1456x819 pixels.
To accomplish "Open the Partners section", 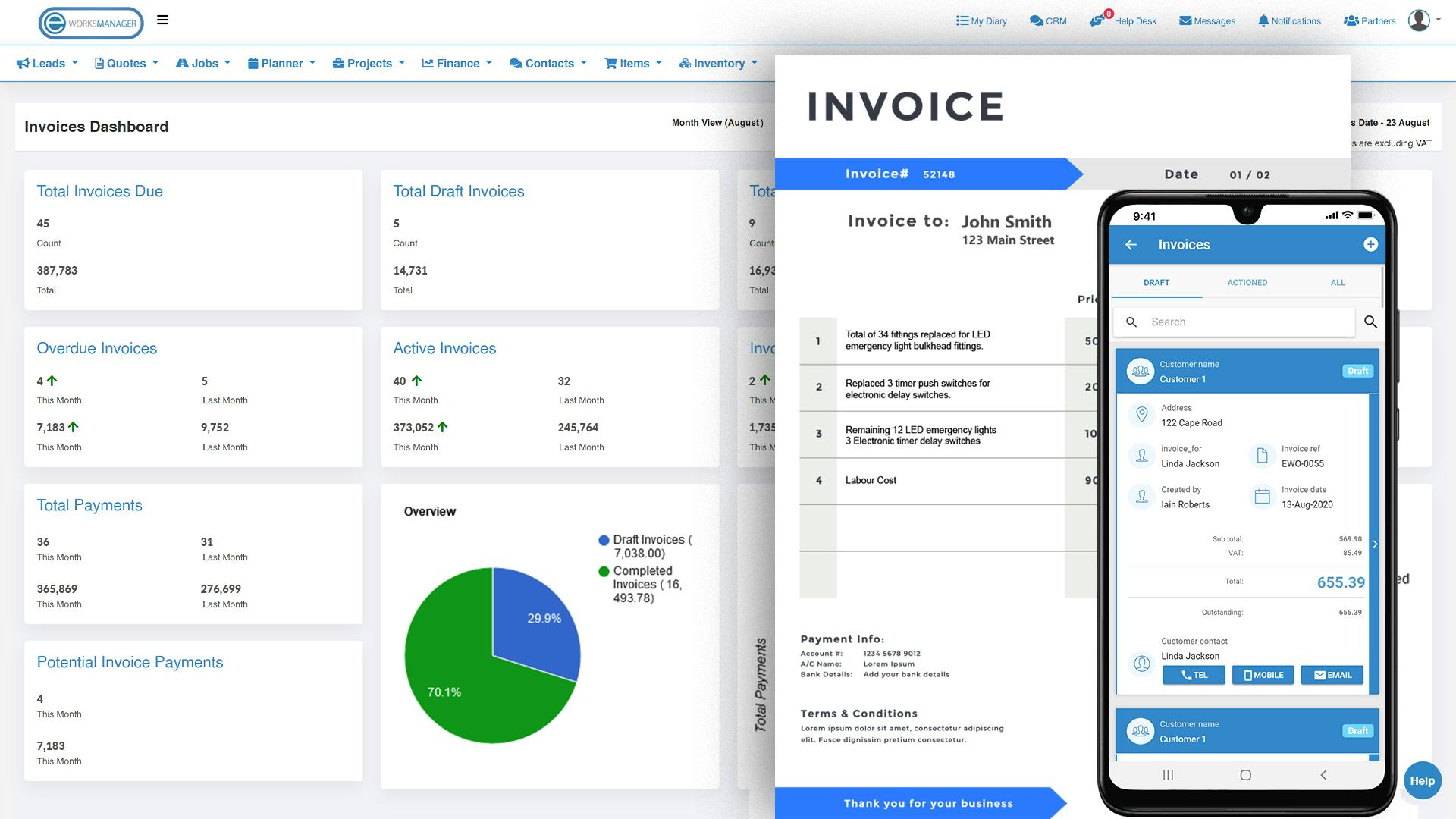I will click(x=1370, y=20).
